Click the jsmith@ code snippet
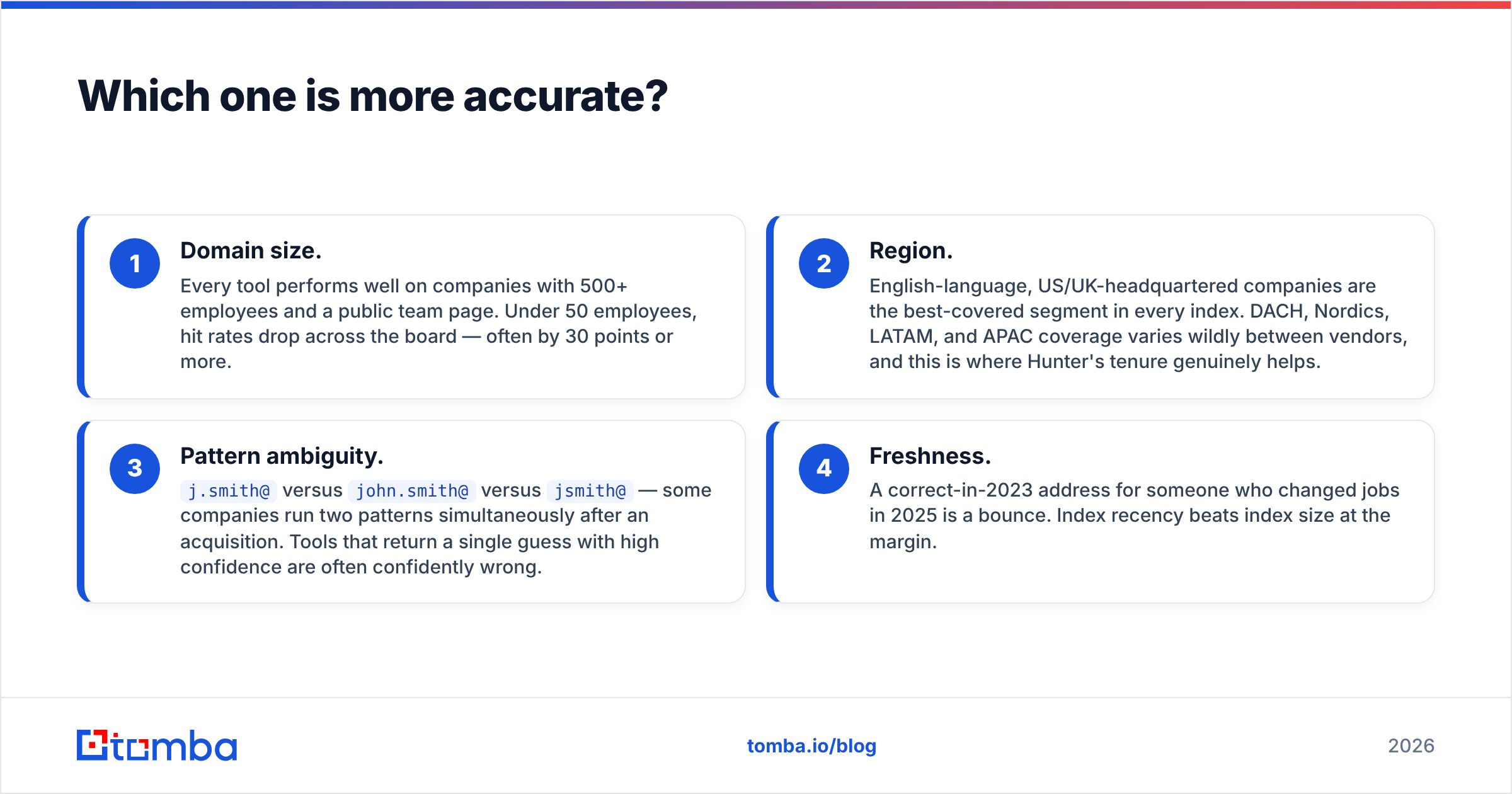Viewport: 1512px width, 794px height. (x=590, y=491)
